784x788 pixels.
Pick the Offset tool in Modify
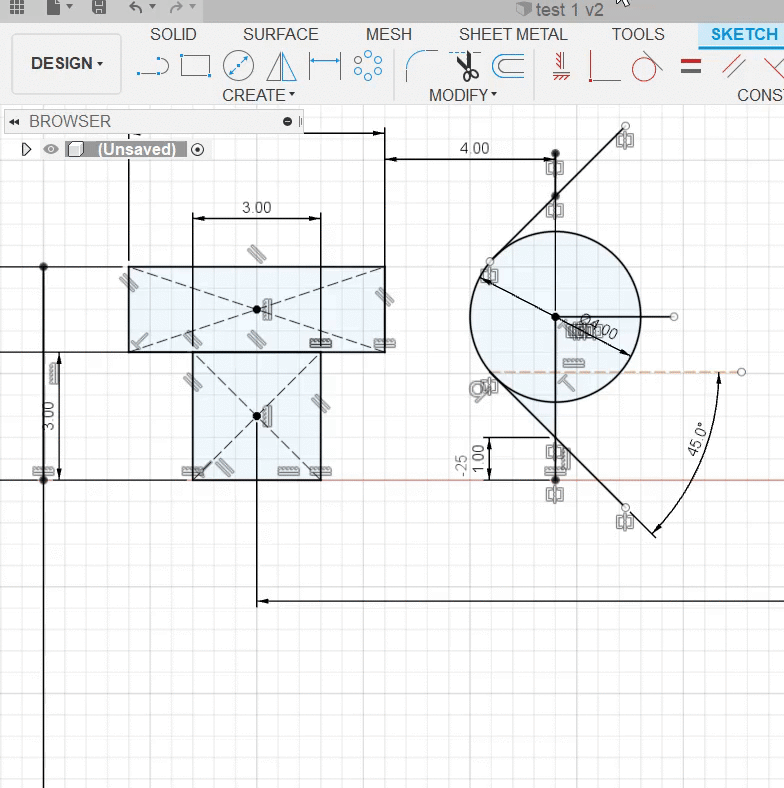click(x=508, y=66)
